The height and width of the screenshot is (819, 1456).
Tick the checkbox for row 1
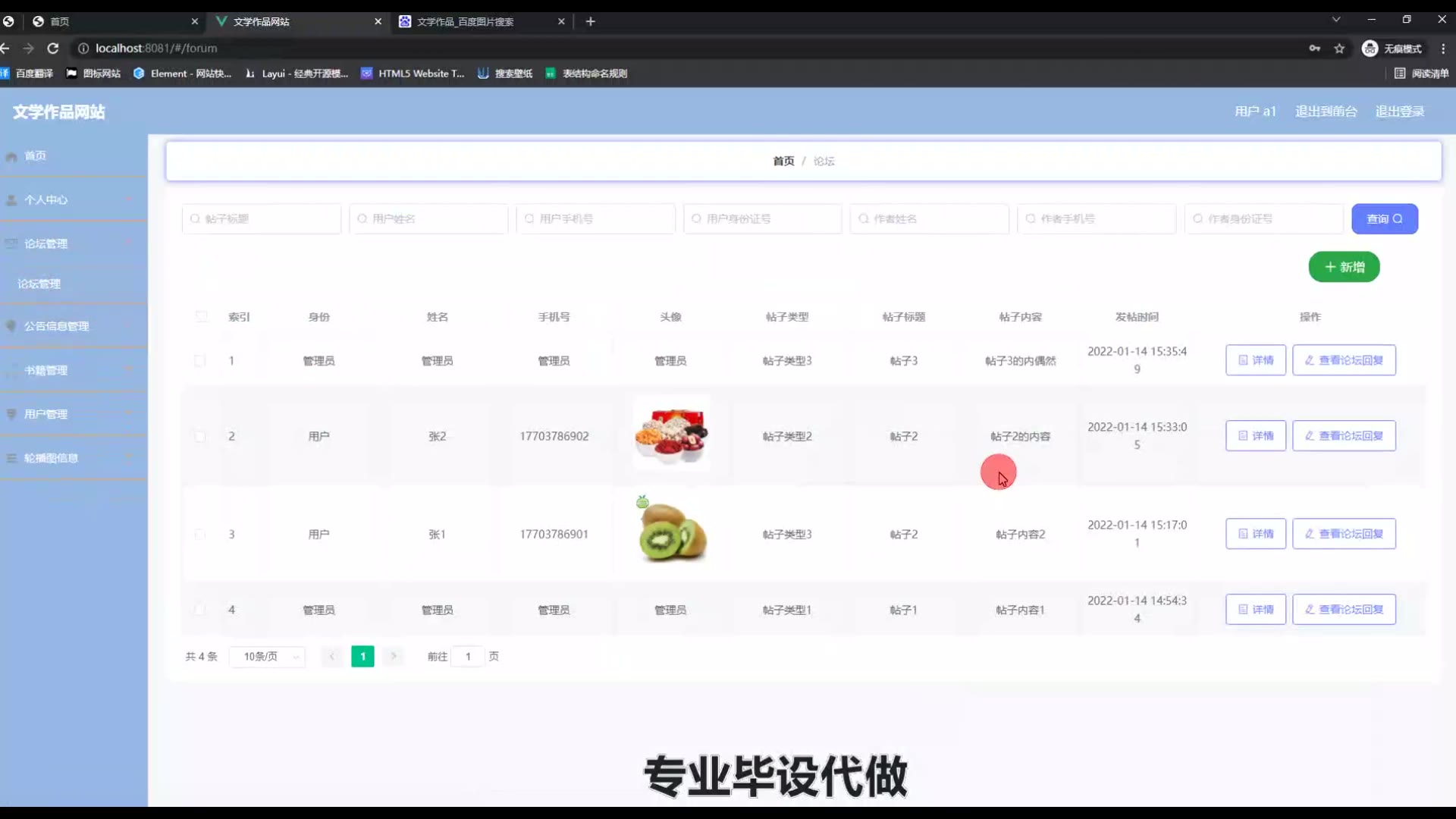[x=200, y=361]
